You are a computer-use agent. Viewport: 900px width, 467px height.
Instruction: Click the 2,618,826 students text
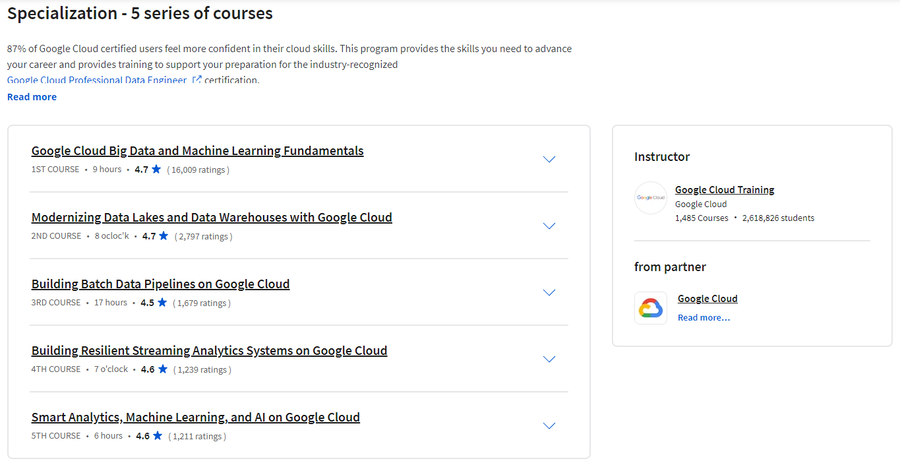tap(778, 218)
